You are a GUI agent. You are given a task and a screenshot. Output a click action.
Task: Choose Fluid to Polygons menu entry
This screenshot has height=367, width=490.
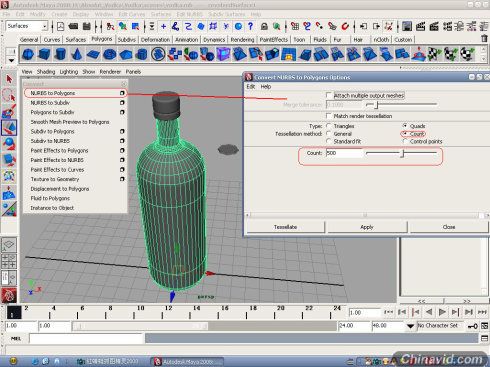click(50, 198)
